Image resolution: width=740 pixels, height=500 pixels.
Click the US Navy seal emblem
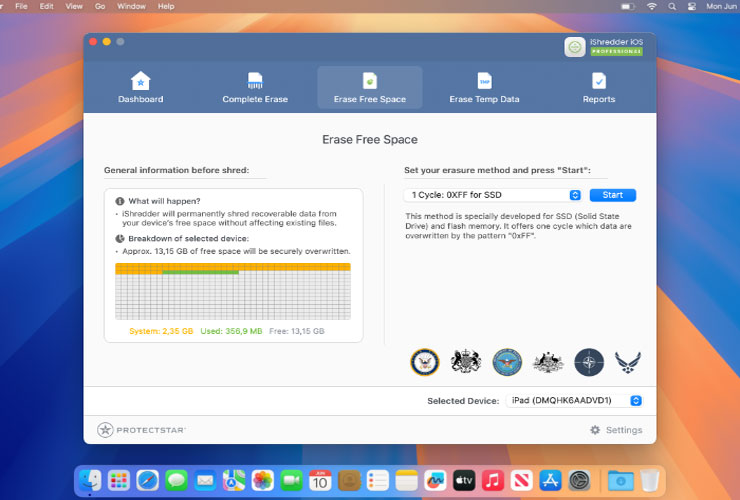tap(425, 362)
